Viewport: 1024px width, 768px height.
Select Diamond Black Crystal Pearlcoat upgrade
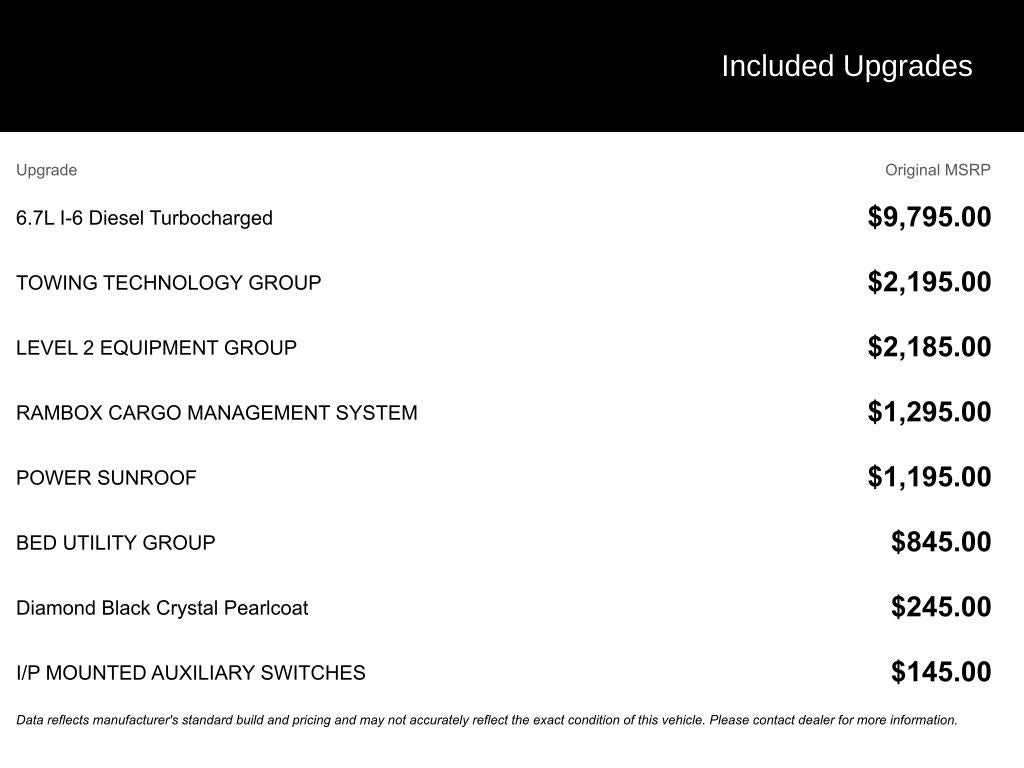[x=162, y=608]
